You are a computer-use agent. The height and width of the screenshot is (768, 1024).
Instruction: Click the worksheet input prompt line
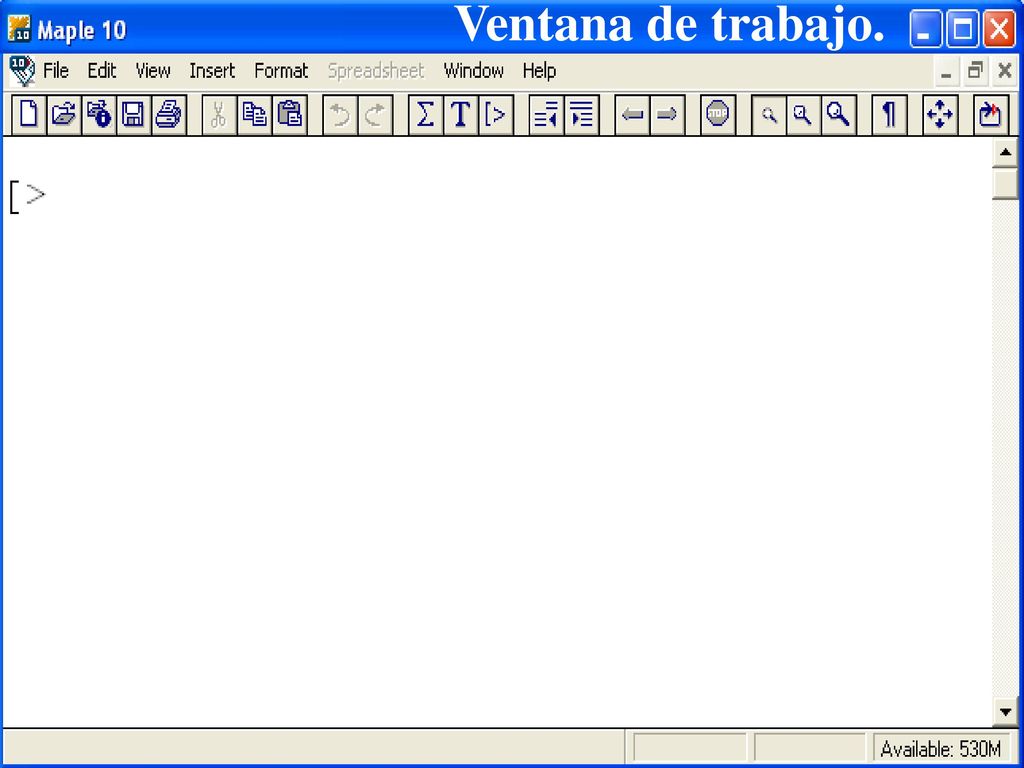point(29,196)
